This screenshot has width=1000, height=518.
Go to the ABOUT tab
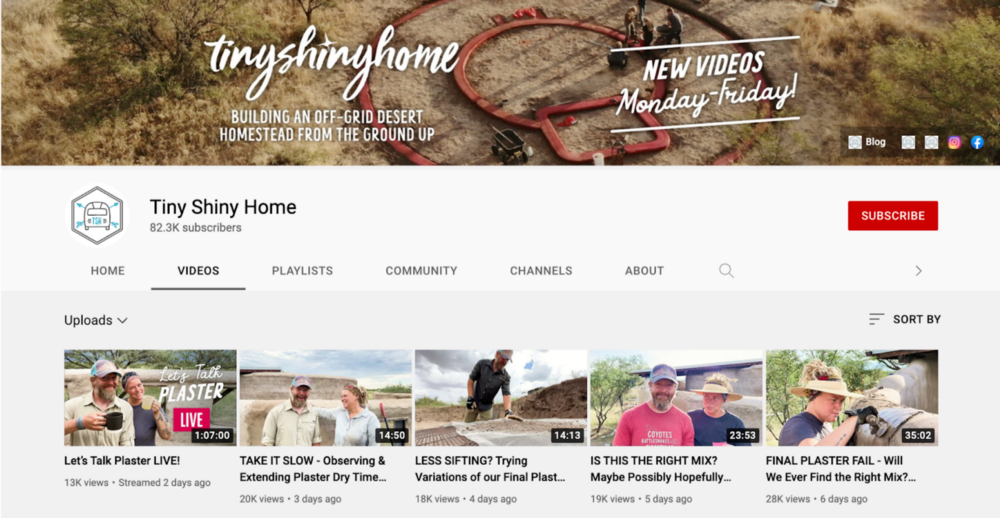pos(644,270)
